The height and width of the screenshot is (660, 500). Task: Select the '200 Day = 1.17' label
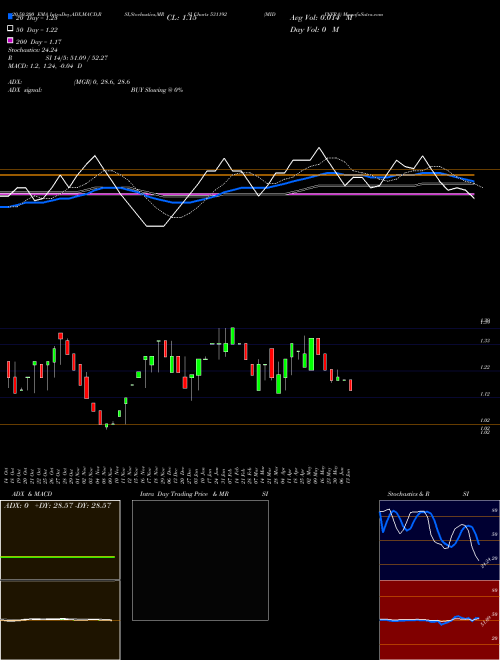38,42
